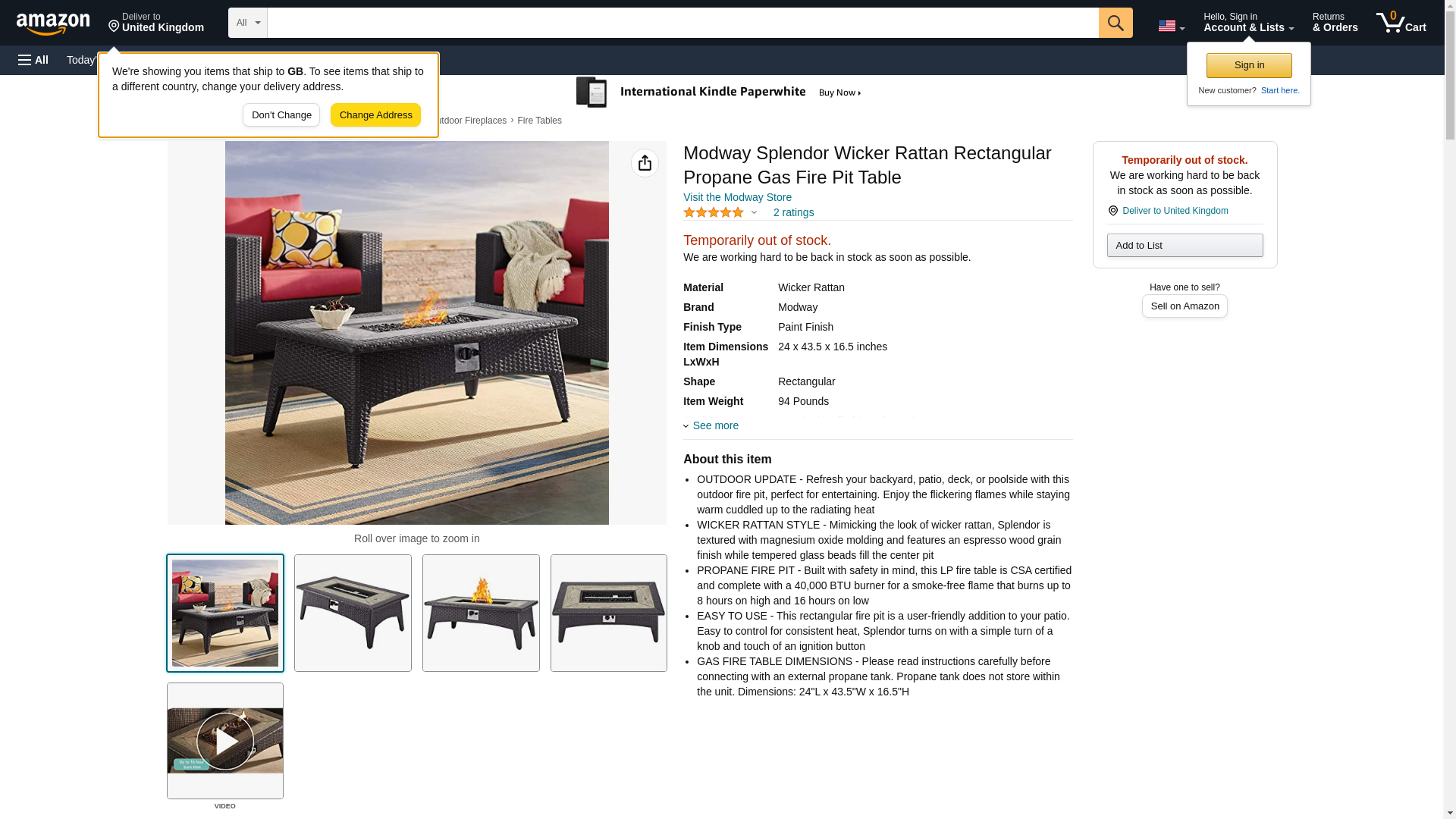Click the US flag language selector
Image resolution: width=1456 pixels, height=819 pixels.
click(x=1171, y=26)
